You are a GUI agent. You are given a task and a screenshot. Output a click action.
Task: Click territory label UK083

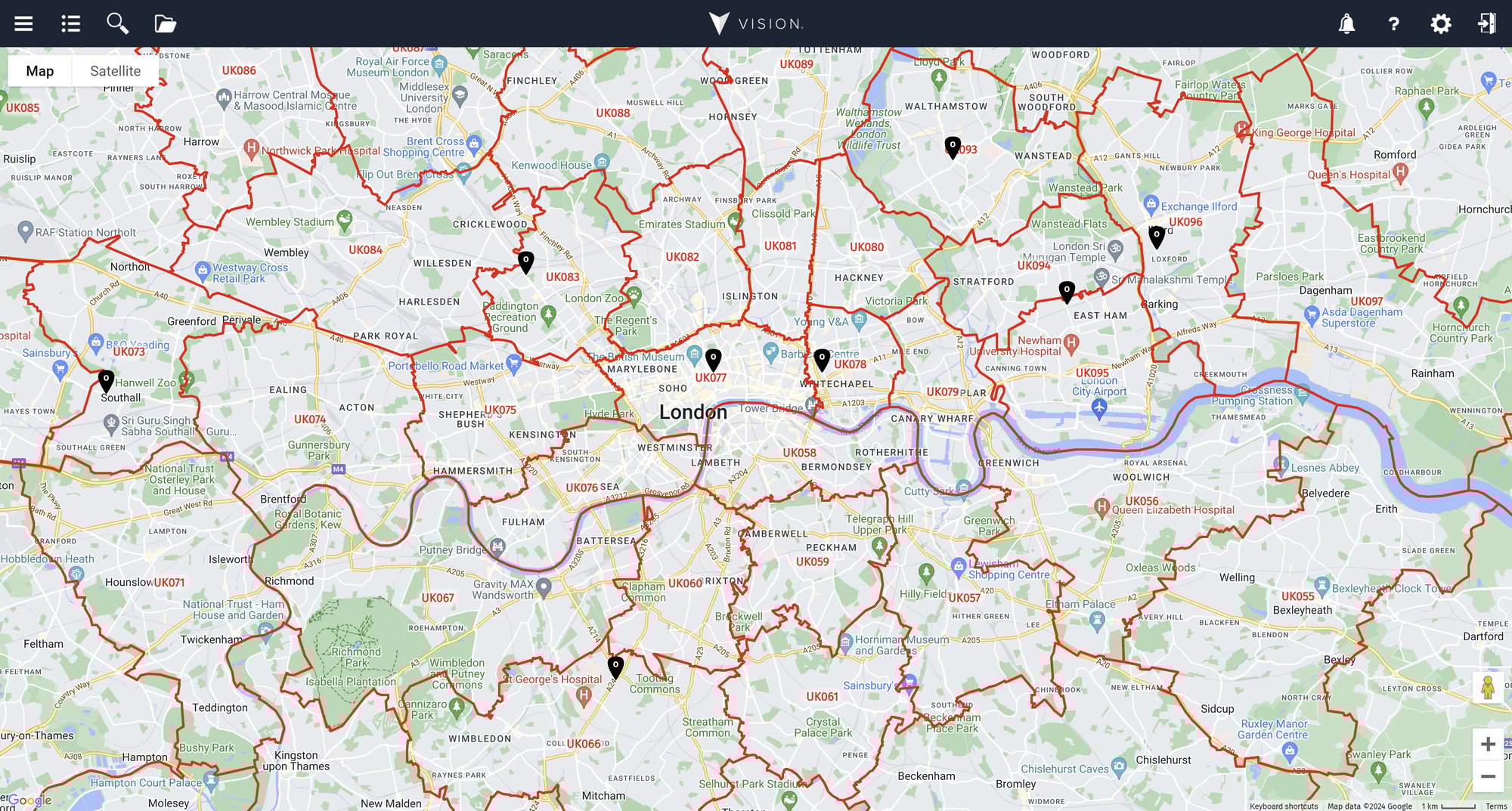point(562,277)
